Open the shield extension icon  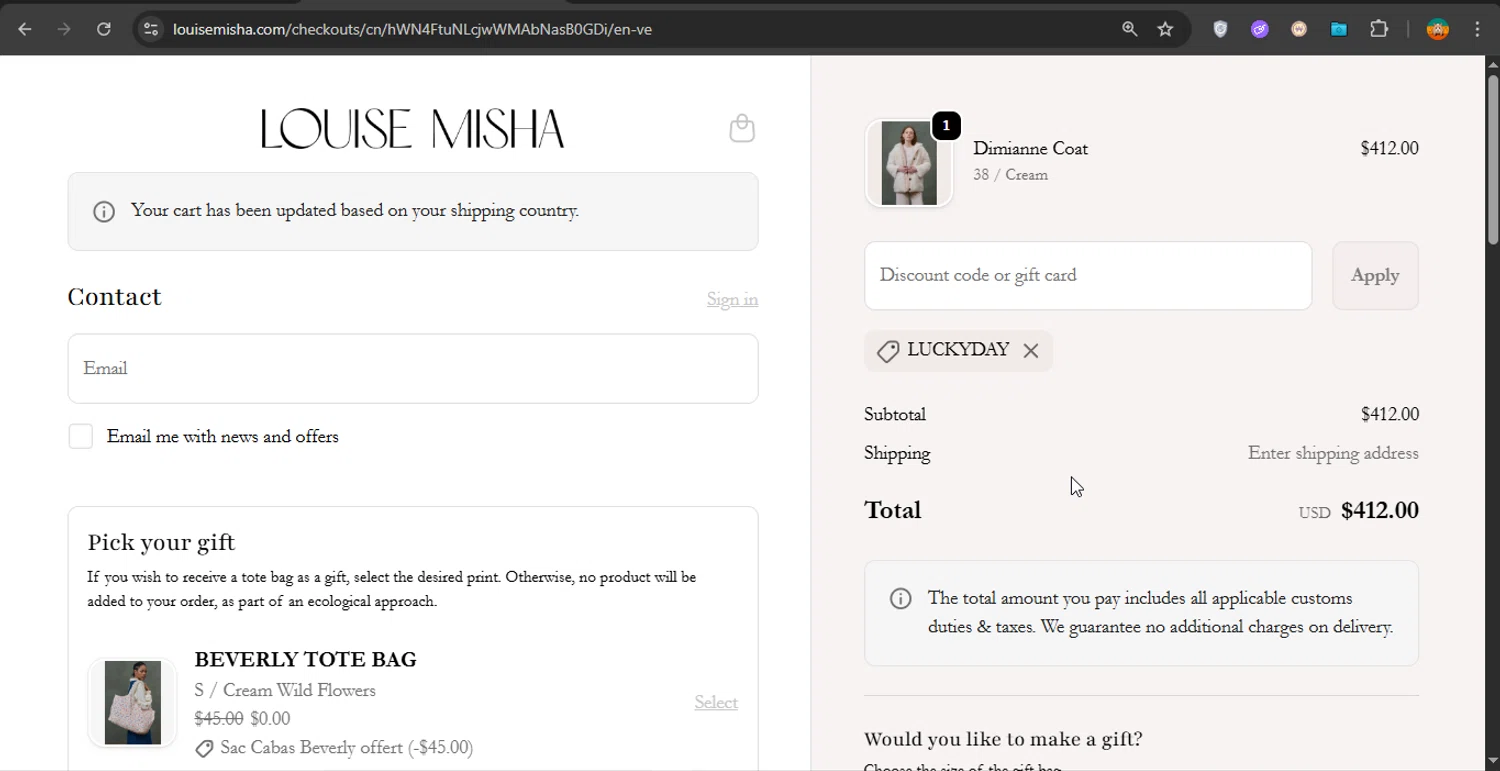pos(1220,29)
